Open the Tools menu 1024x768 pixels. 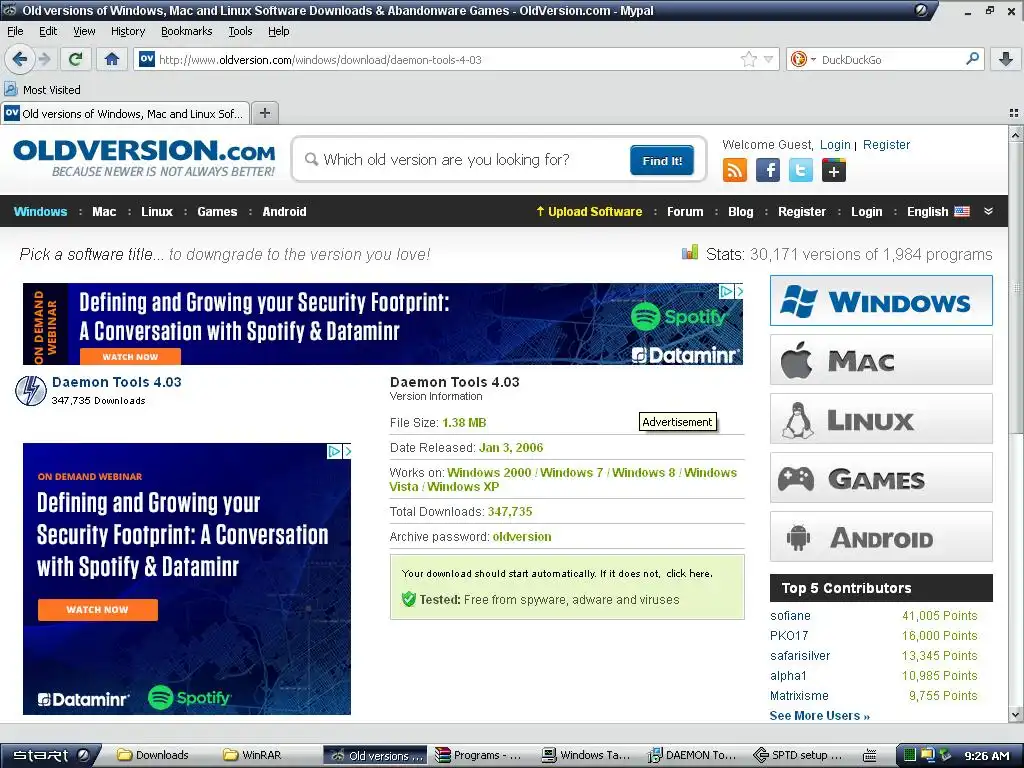click(x=240, y=31)
